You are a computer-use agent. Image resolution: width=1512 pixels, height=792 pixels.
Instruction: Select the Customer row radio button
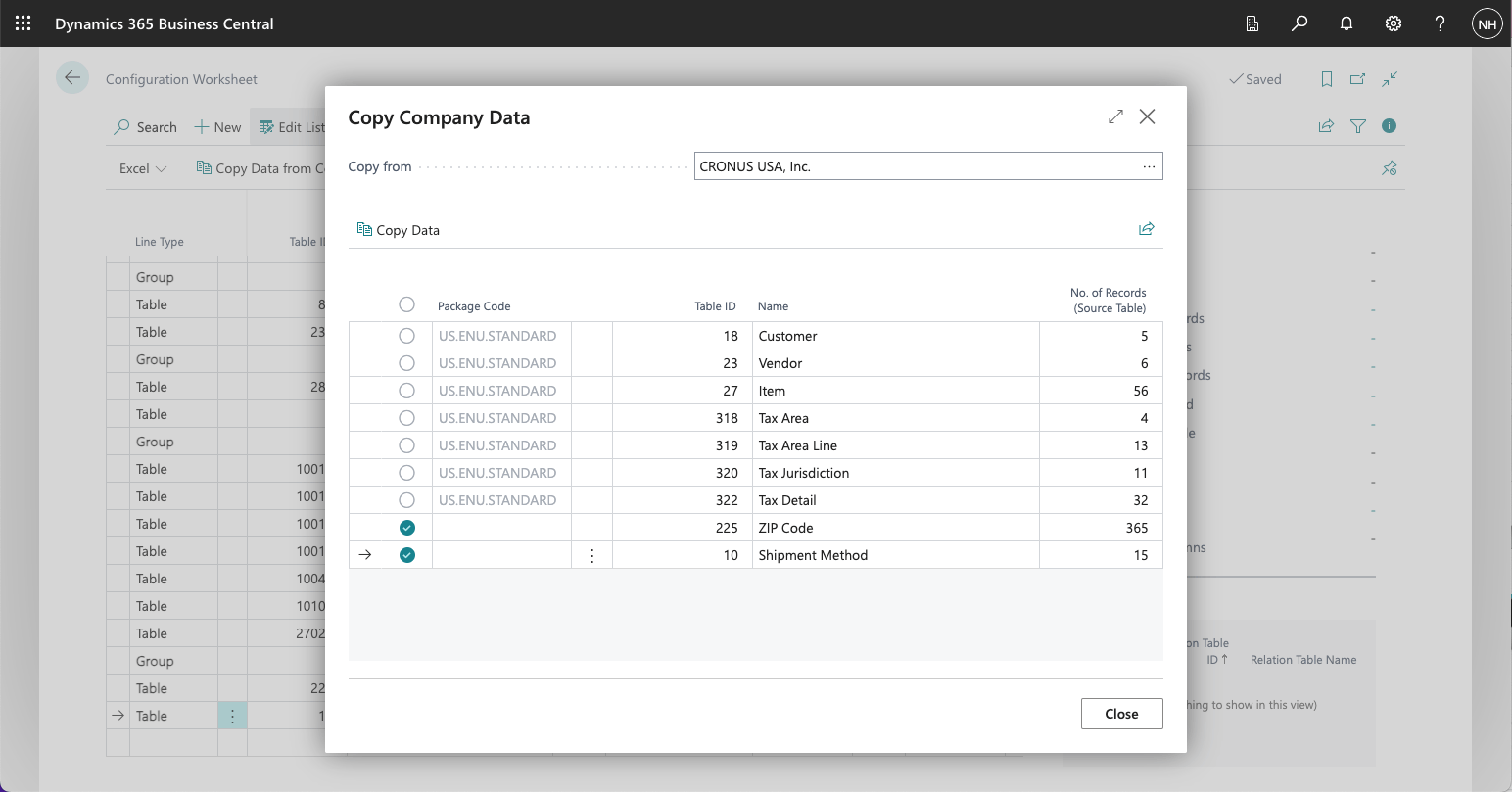tap(407, 336)
